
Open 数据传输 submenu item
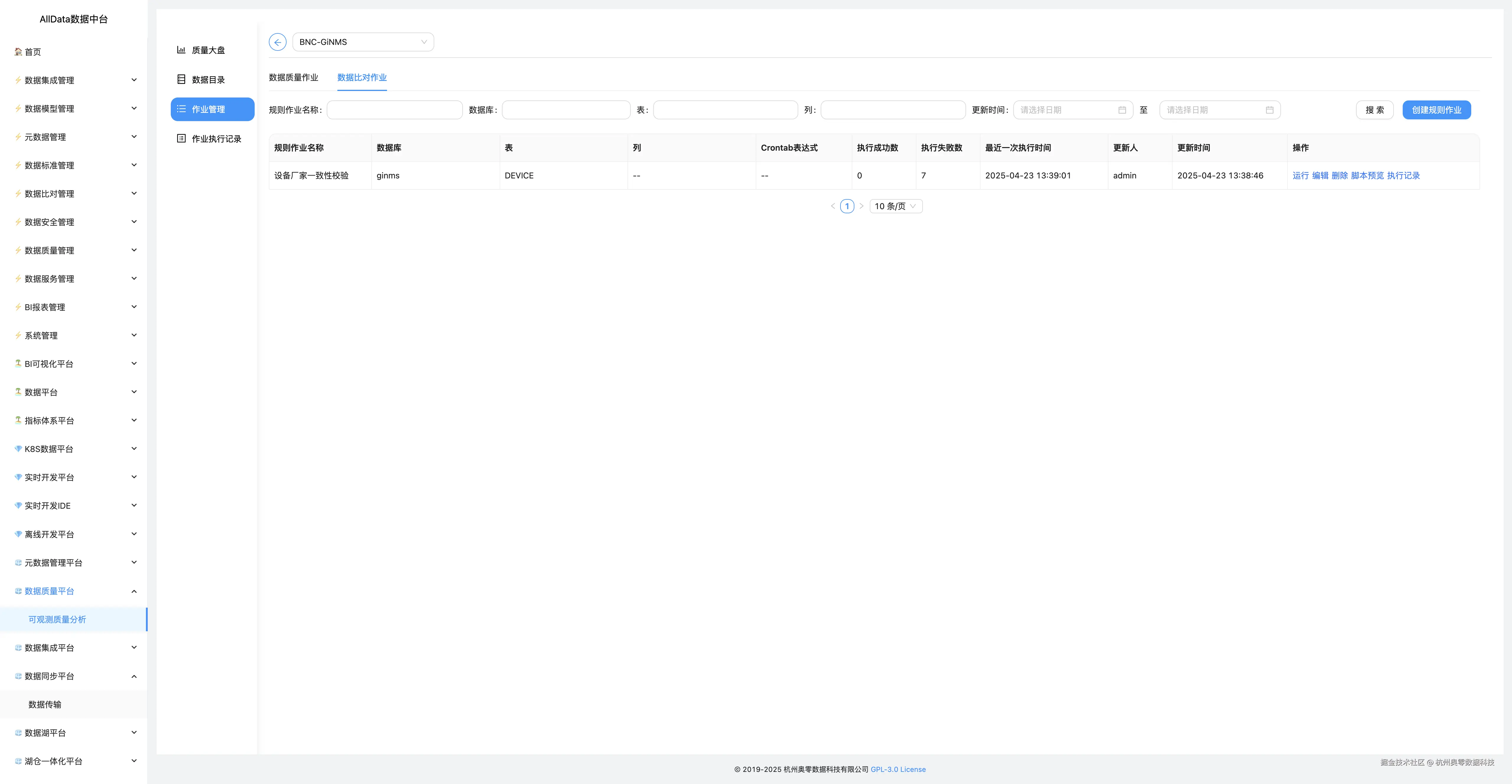pyautogui.click(x=45, y=704)
